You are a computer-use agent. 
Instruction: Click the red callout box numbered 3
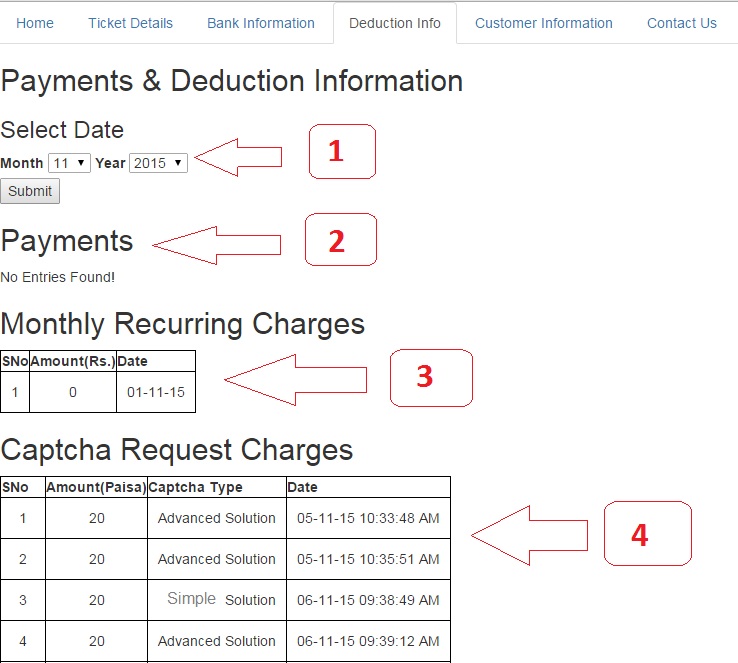(430, 378)
